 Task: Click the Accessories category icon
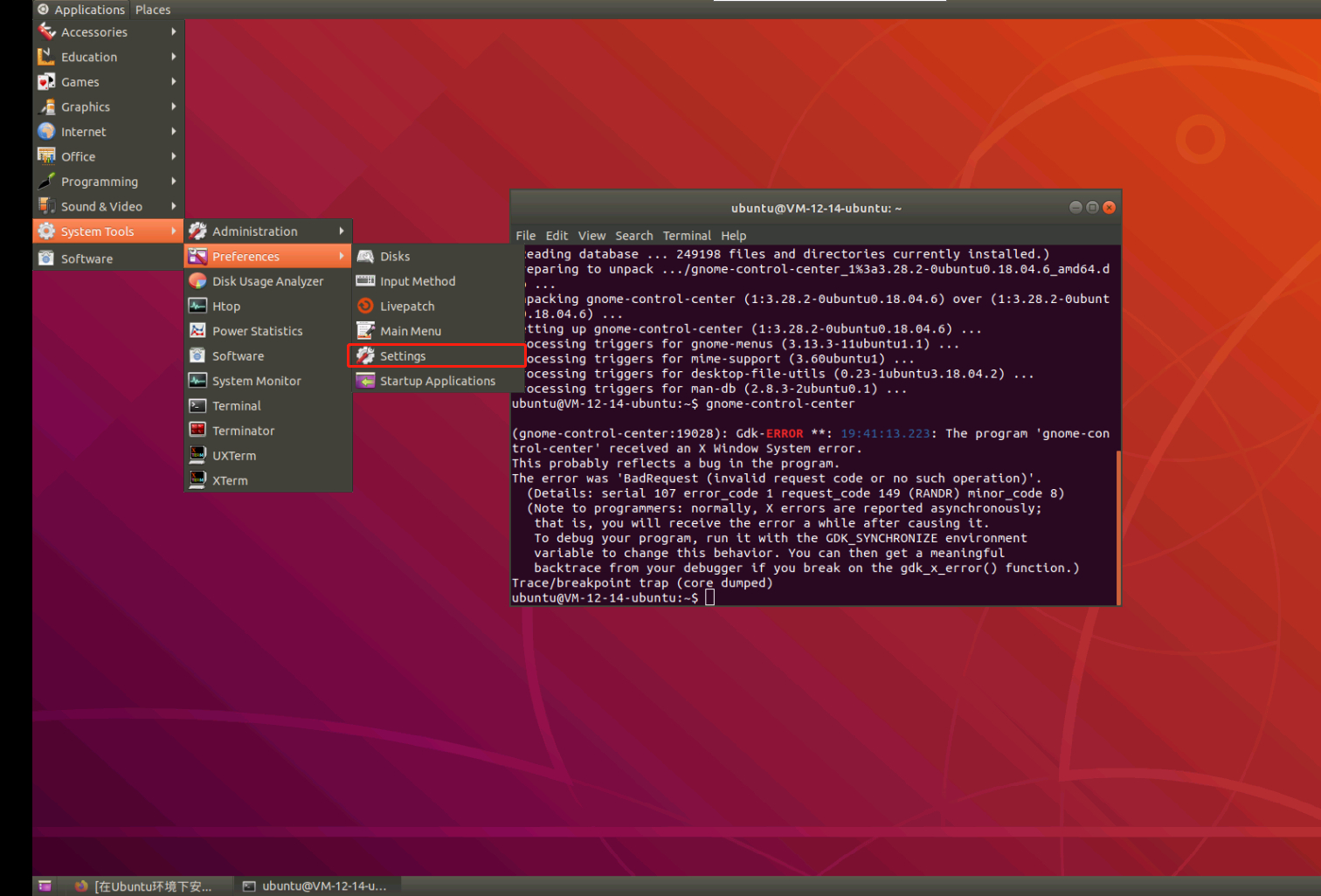[x=46, y=31]
